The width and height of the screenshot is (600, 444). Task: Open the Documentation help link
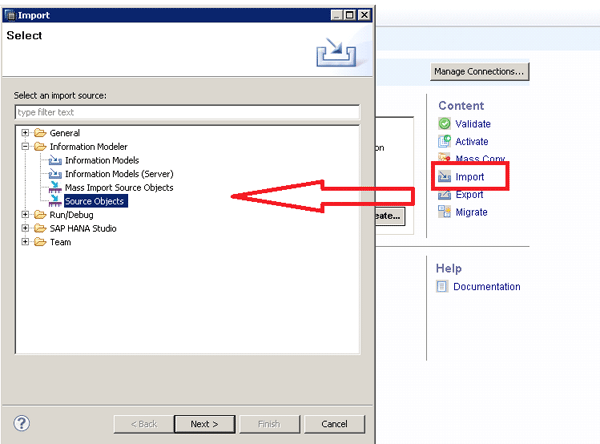(x=487, y=287)
